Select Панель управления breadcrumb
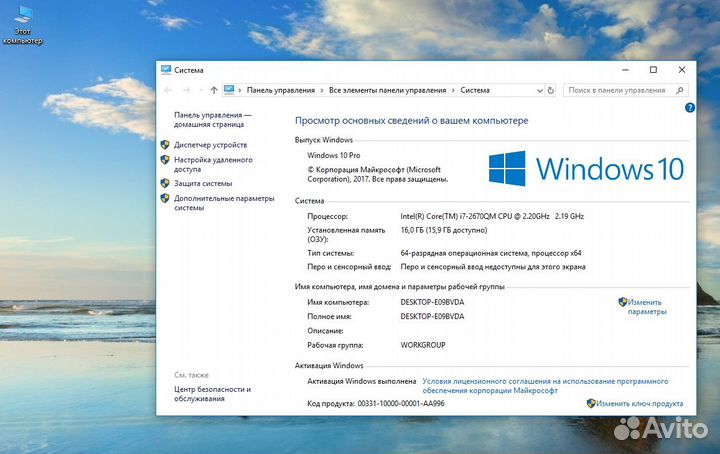The height and width of the screenshot is (454, 720). (x=281, y=90)
